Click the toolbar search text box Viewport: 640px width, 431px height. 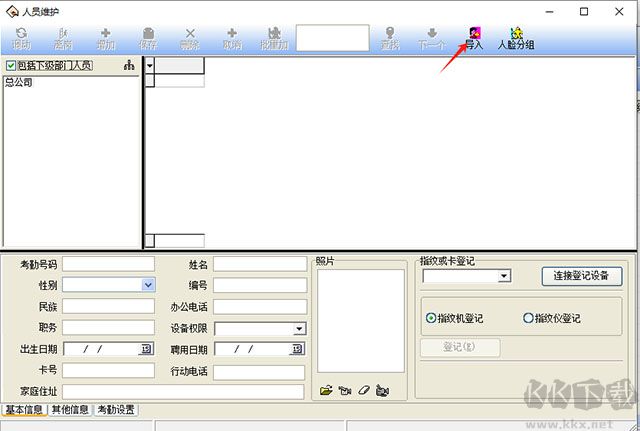pos(333,38)
